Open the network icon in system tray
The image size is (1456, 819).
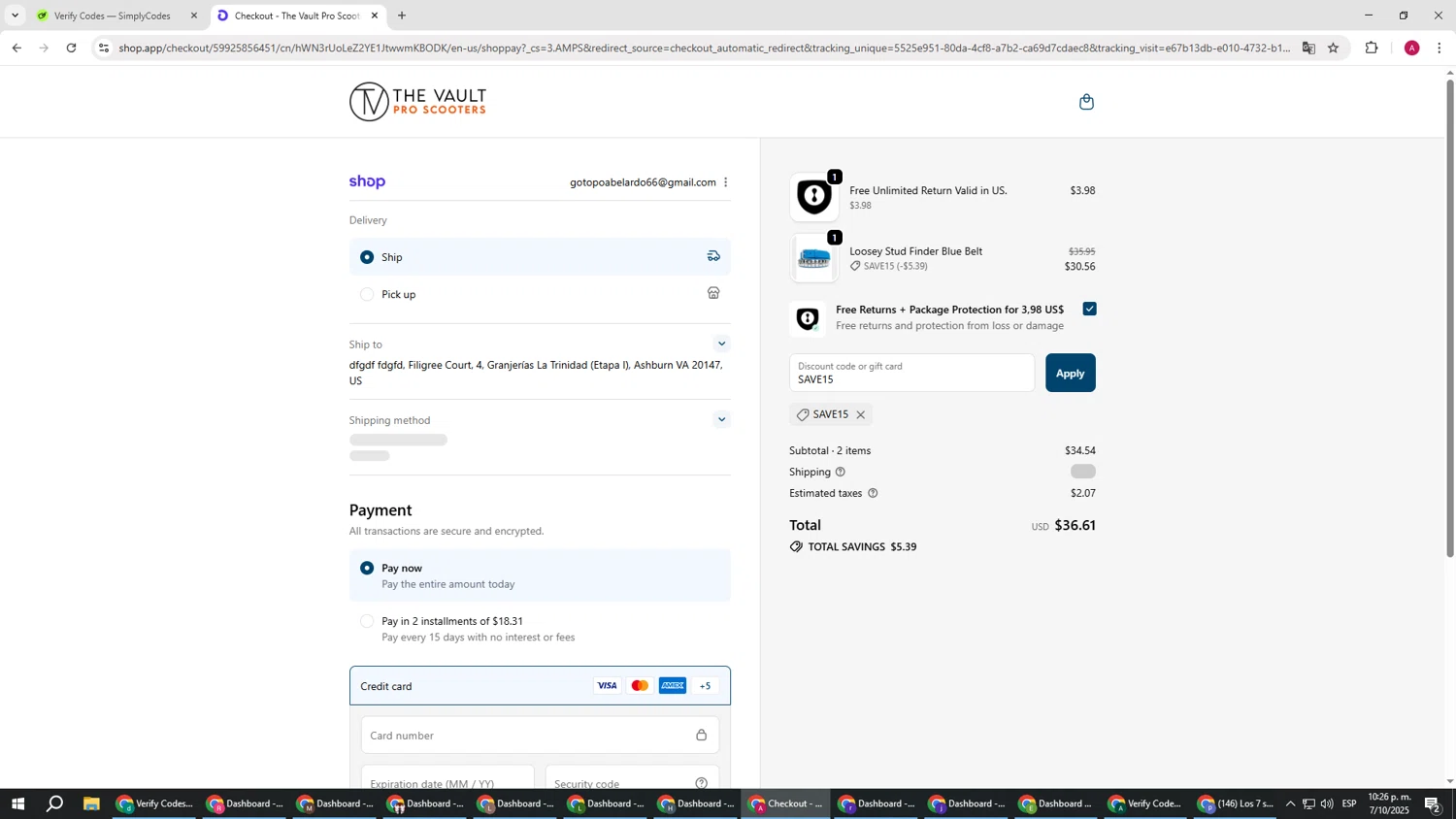point(1308,803)
